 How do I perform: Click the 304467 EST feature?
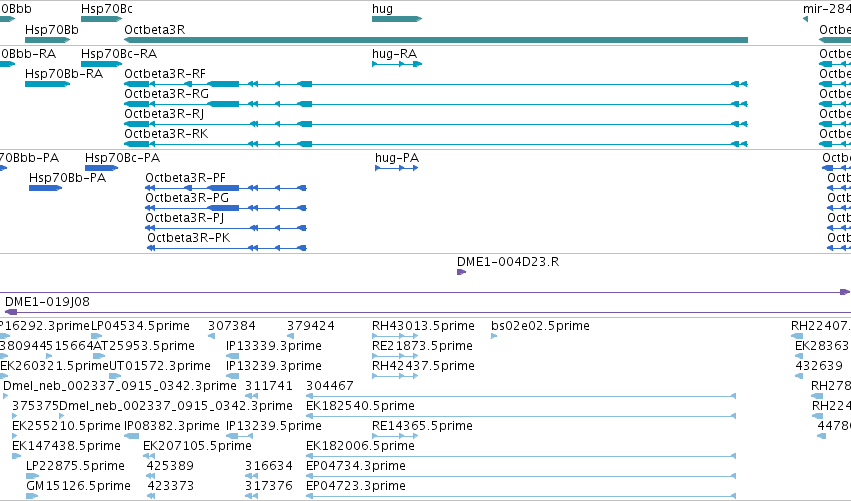(x=521, y=396)
